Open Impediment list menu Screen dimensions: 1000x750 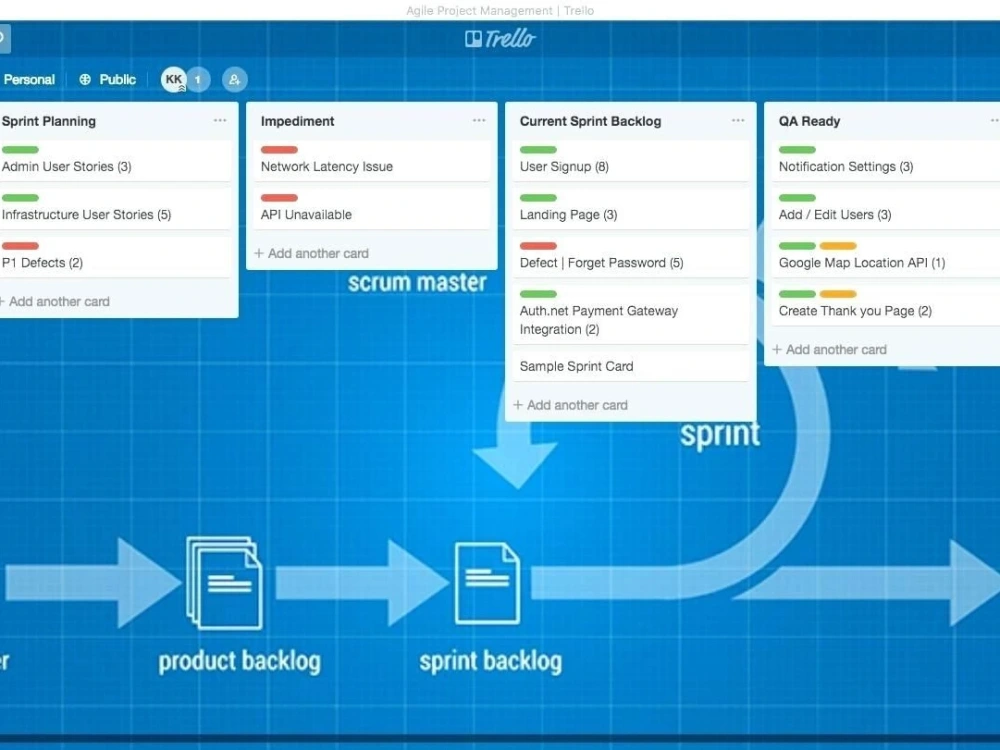click(x=478, y=120)
